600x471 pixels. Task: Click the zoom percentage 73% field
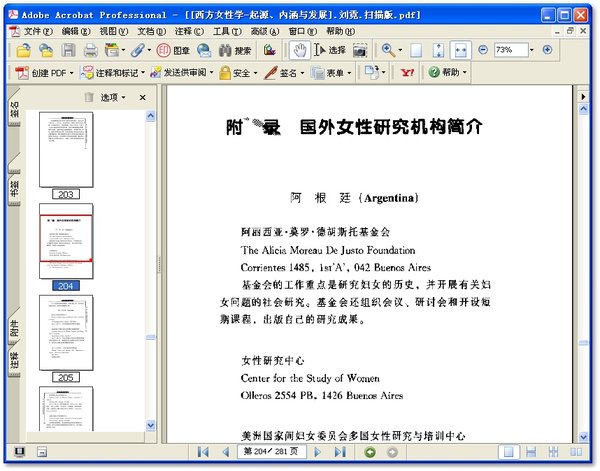pos(511,50)
